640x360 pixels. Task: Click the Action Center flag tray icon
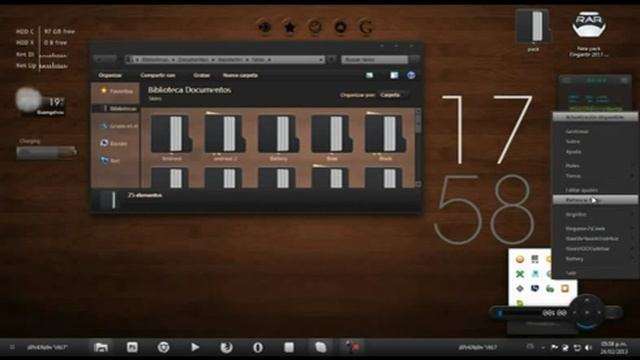[x=554, y=348]
